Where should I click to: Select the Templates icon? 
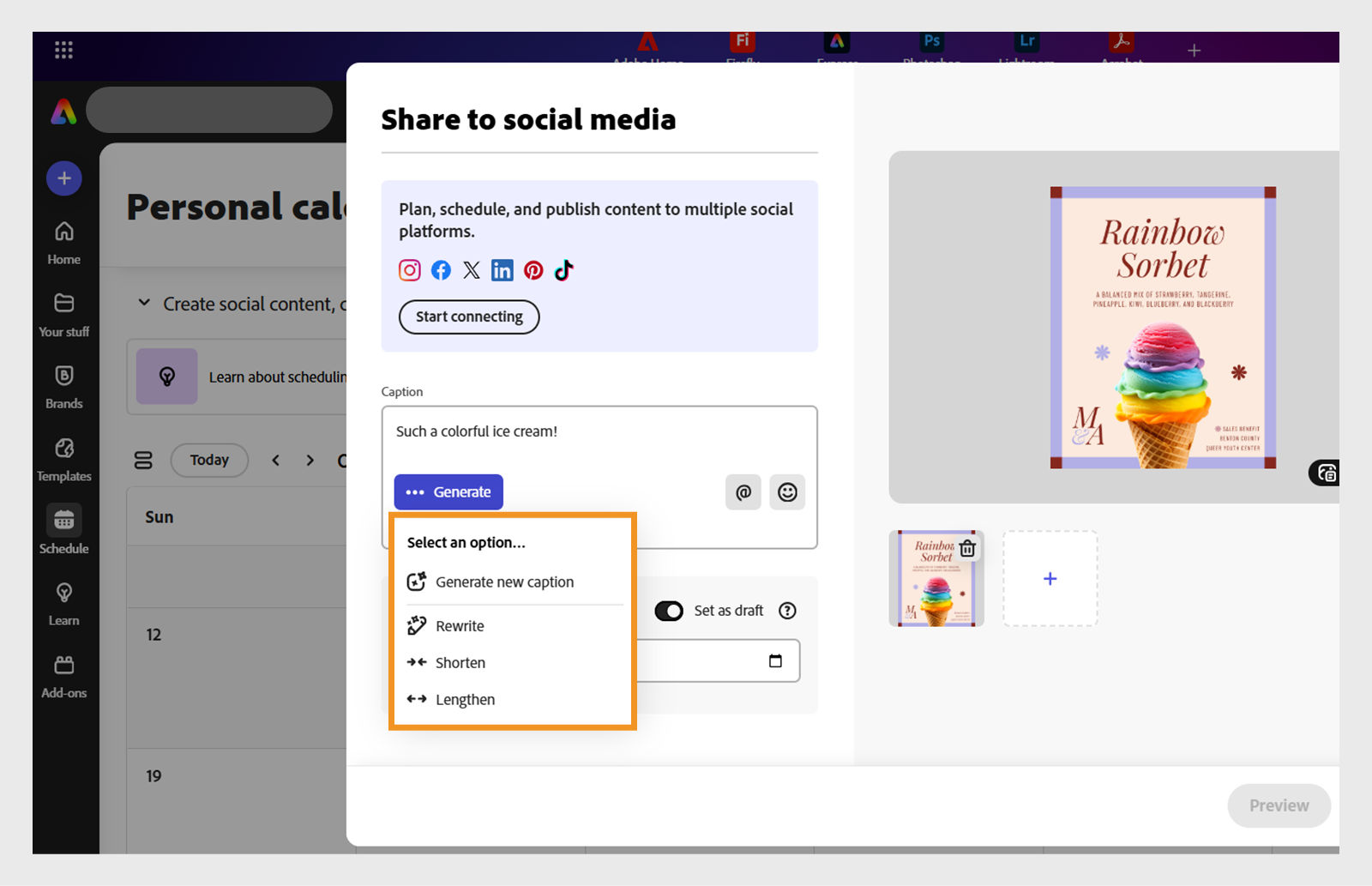(x=63, y=455)
